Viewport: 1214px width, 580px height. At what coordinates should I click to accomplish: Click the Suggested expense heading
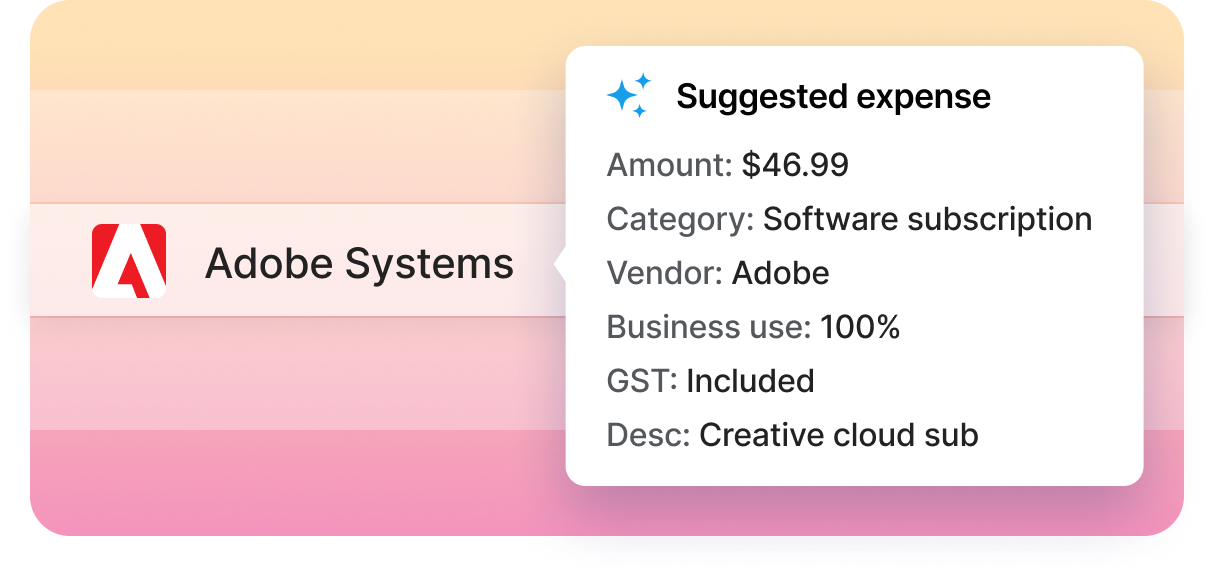[x=834, y=95]
